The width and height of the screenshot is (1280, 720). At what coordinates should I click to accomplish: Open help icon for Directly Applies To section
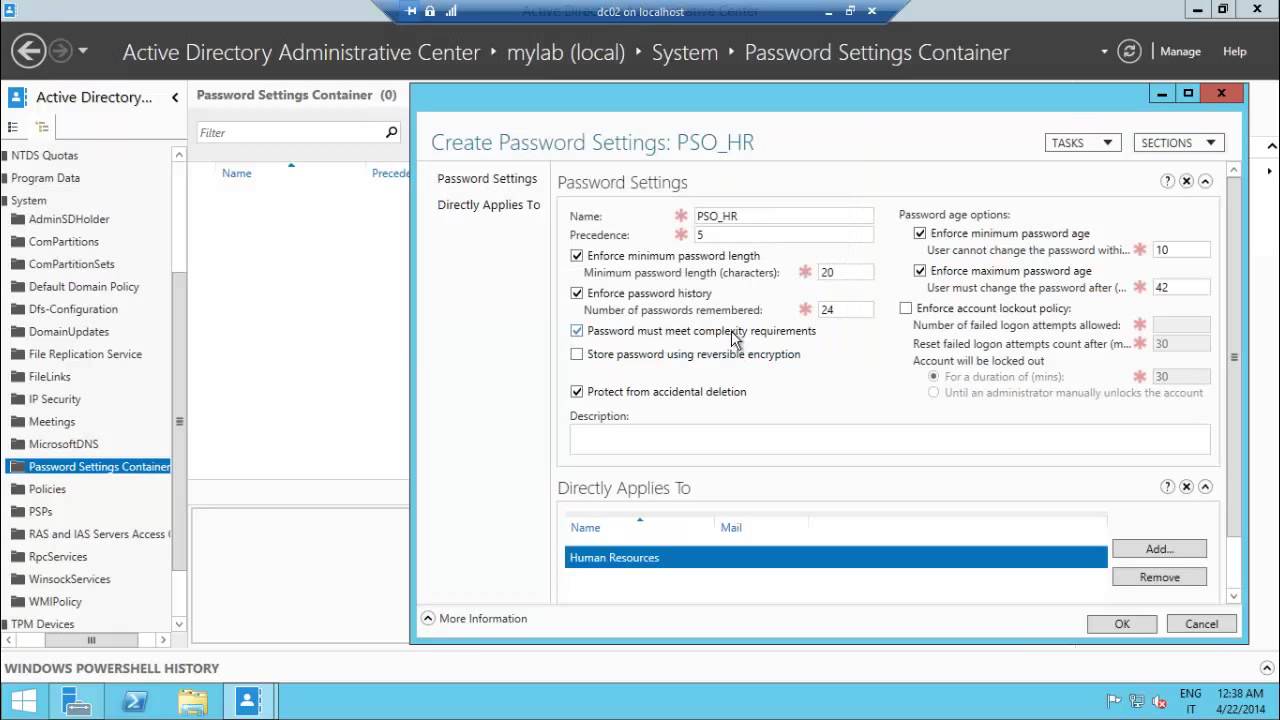click(x=1167, y=487)
